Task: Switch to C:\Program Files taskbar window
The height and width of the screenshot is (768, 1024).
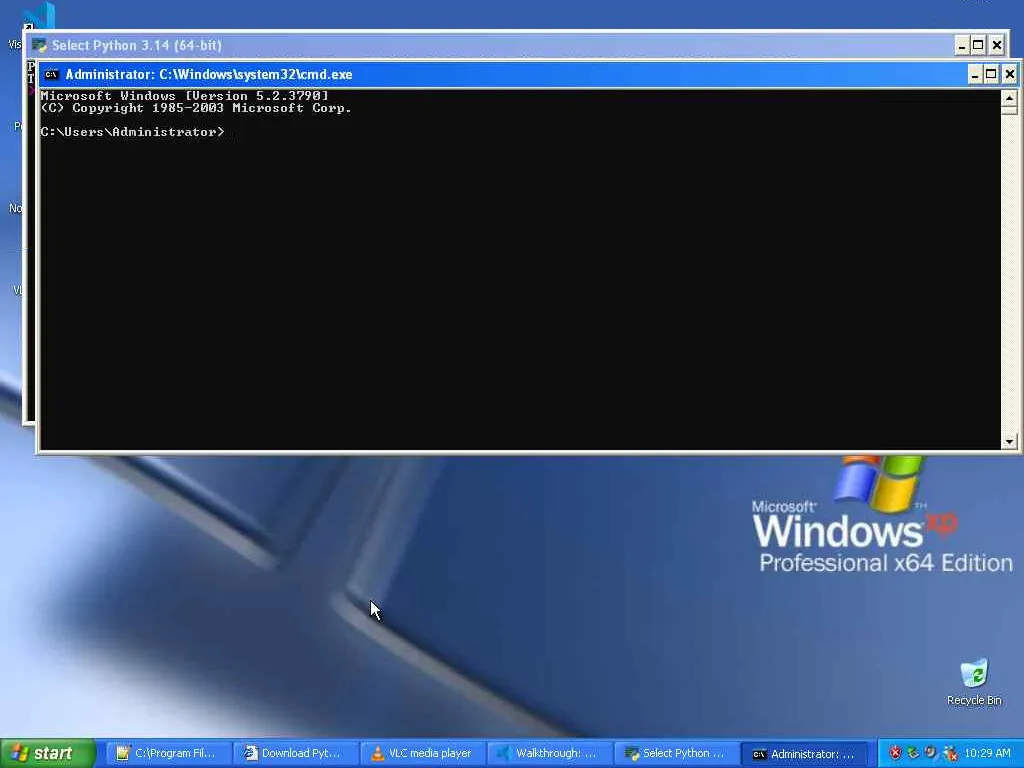Action: [x=167, y=753]
